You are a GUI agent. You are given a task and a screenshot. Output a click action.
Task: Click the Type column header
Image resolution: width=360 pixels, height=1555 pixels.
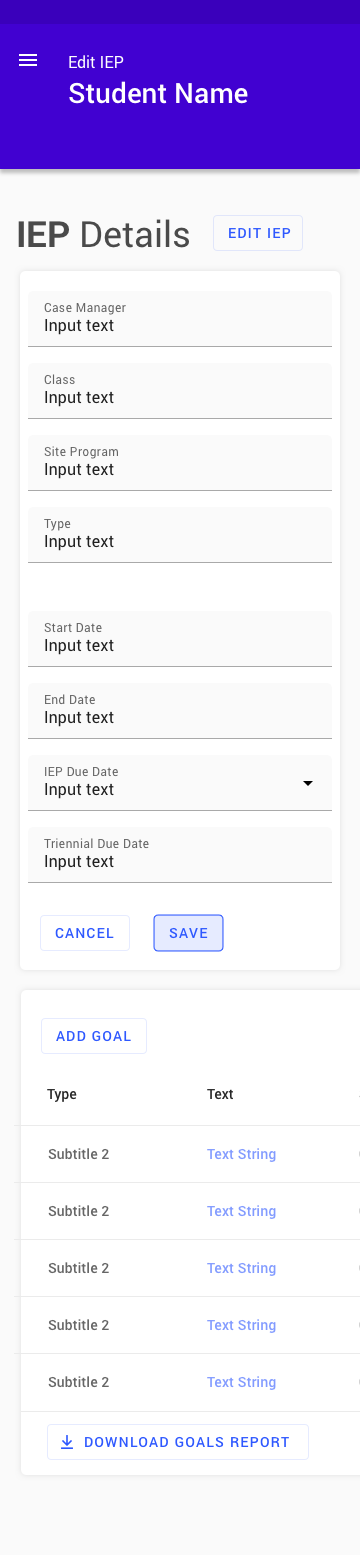point(62,1094)
